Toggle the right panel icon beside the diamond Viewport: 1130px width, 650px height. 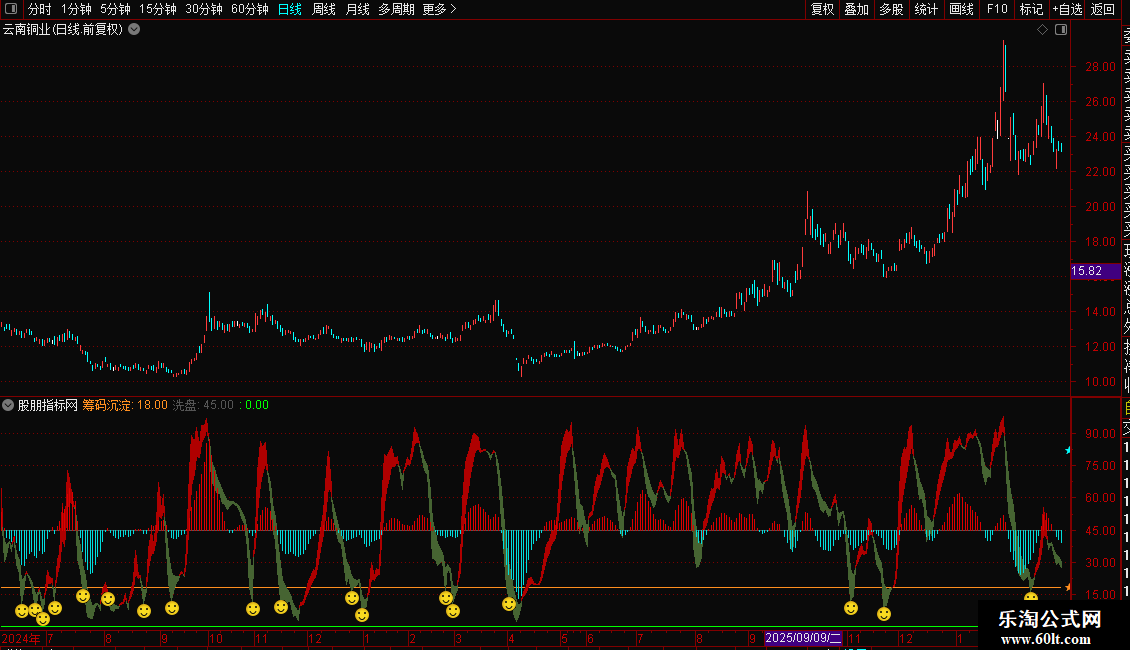pos(1061,30)
